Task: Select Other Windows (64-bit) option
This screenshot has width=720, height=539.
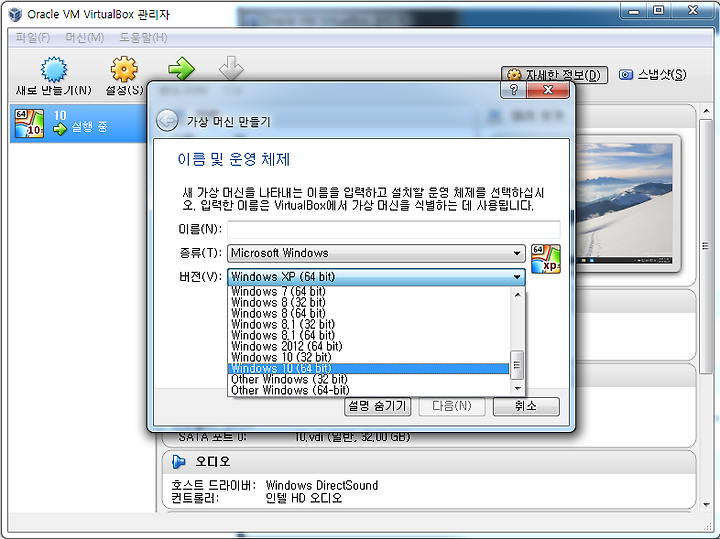Action: (368, 391)
